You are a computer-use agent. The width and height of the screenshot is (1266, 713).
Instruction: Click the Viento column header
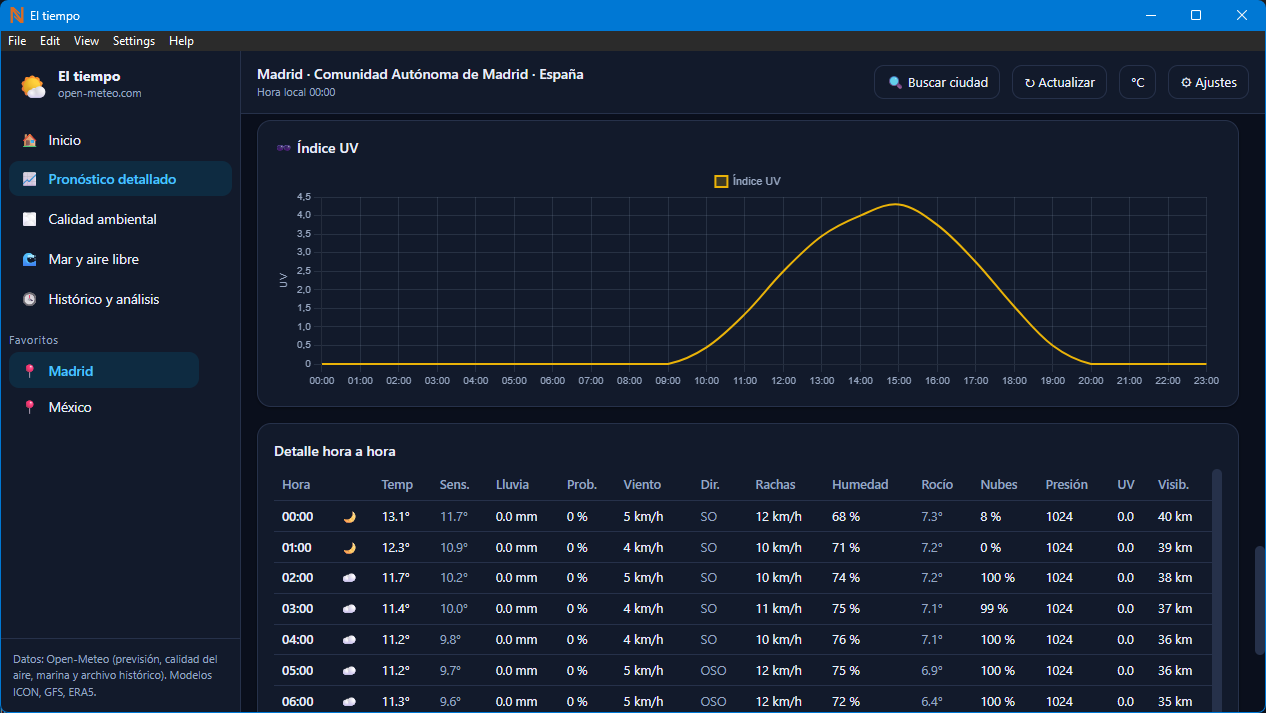(642, 485)
